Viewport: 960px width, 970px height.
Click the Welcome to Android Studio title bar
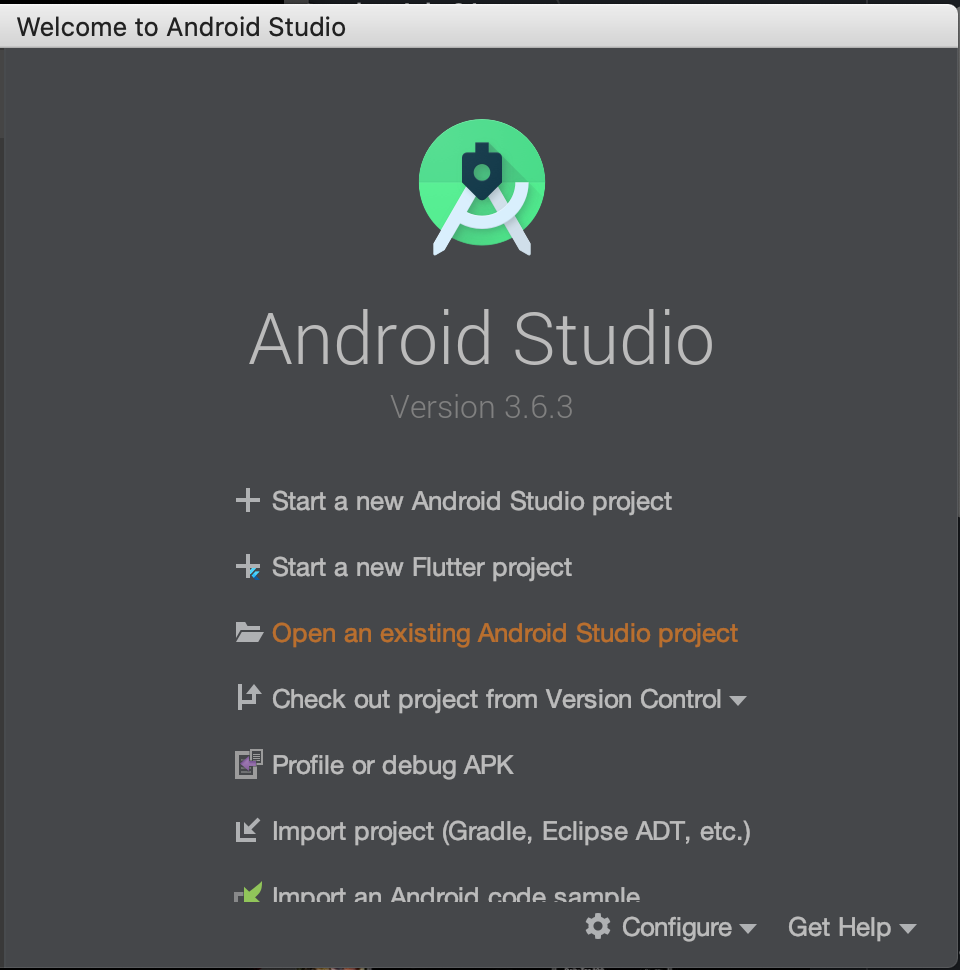pos(479,27)
